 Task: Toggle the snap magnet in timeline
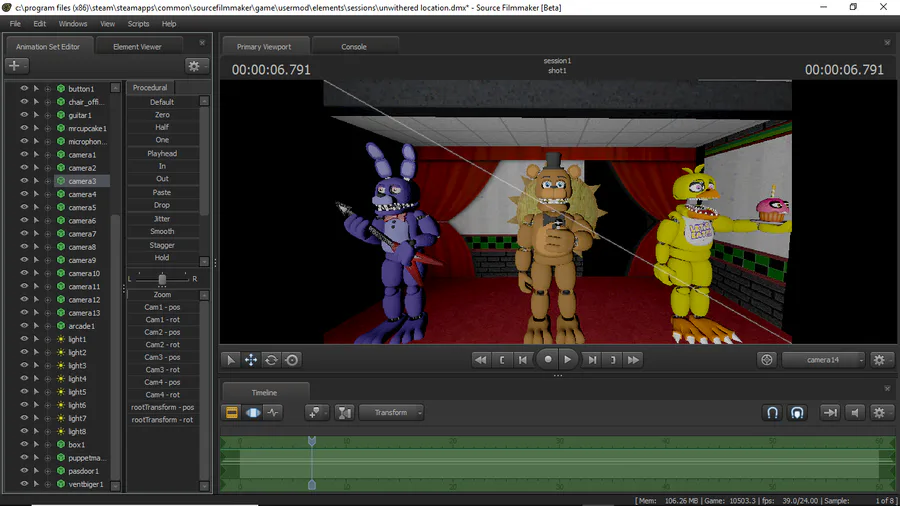pyautogui.click(x=773, y=412)
